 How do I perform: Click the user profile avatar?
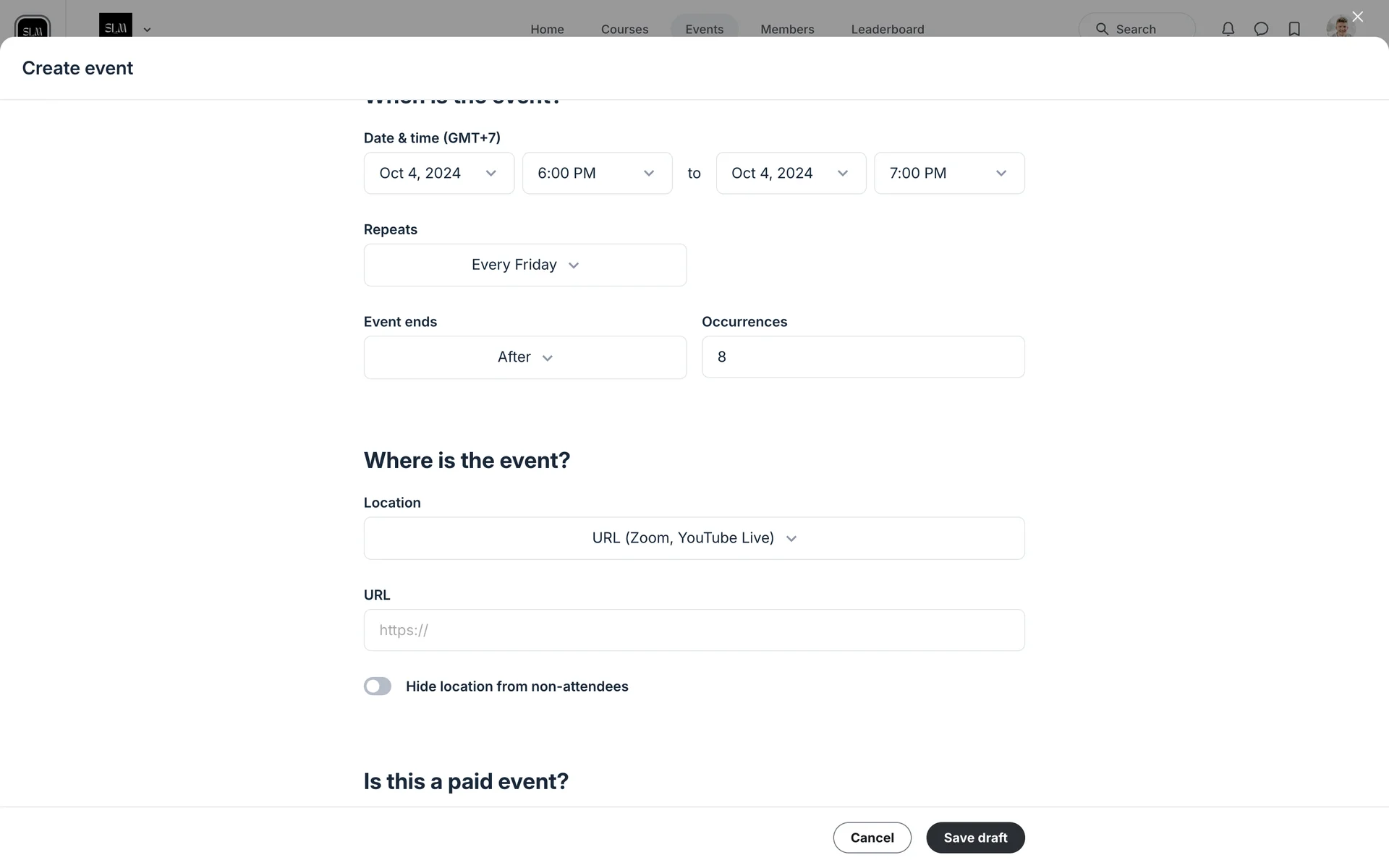1340,27
